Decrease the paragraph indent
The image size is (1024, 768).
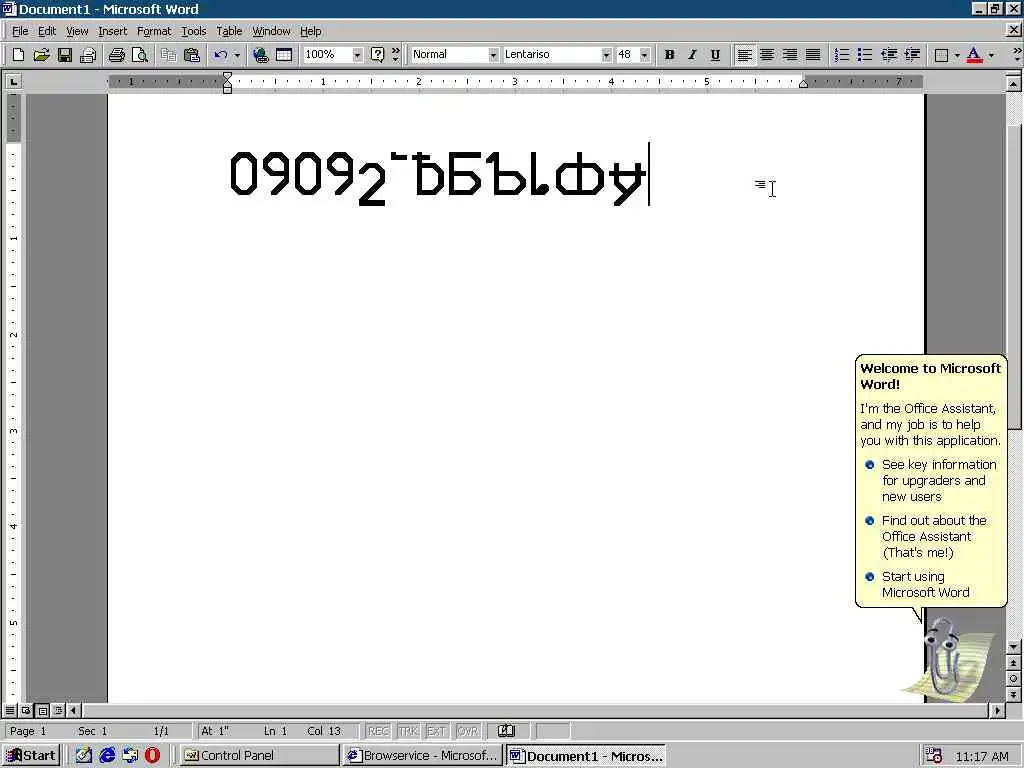pyautogui.click(x=888, y=55)
